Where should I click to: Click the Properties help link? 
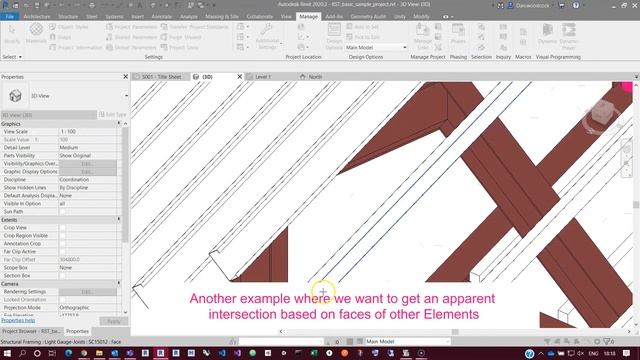(x=18, y=320)
